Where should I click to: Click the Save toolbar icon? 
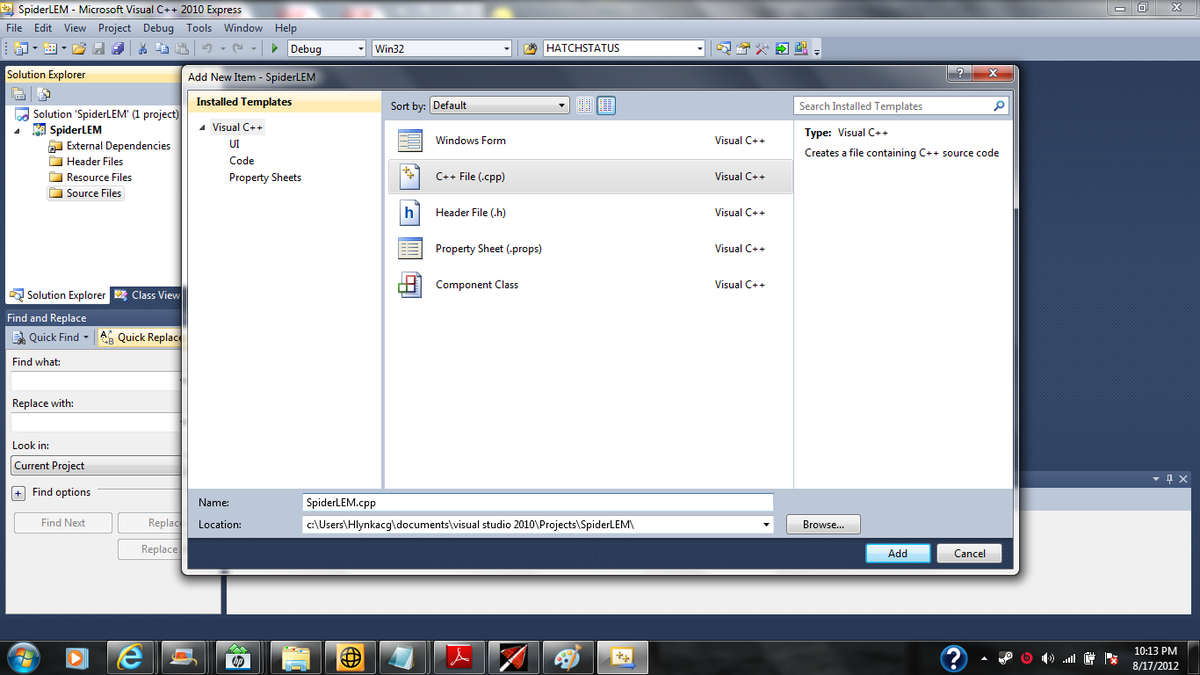tap(98, 48)
